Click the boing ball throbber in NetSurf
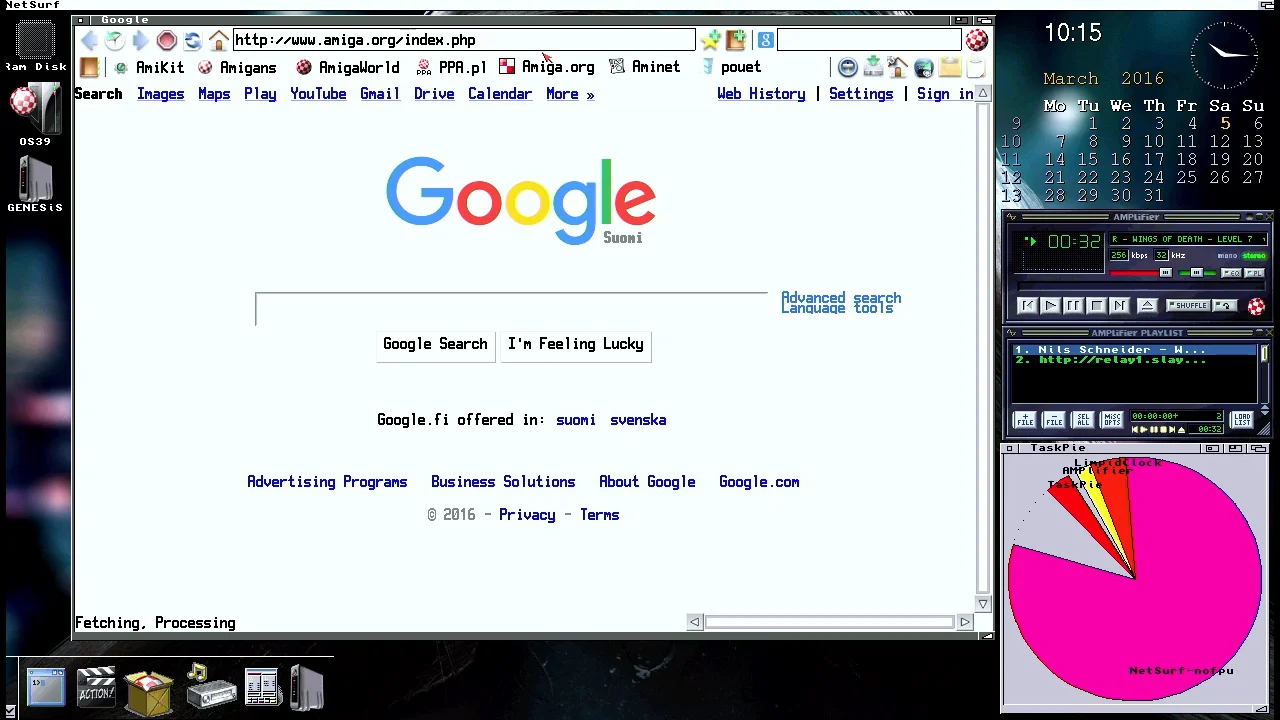1280x720 pixels. [x=976, y=40]
